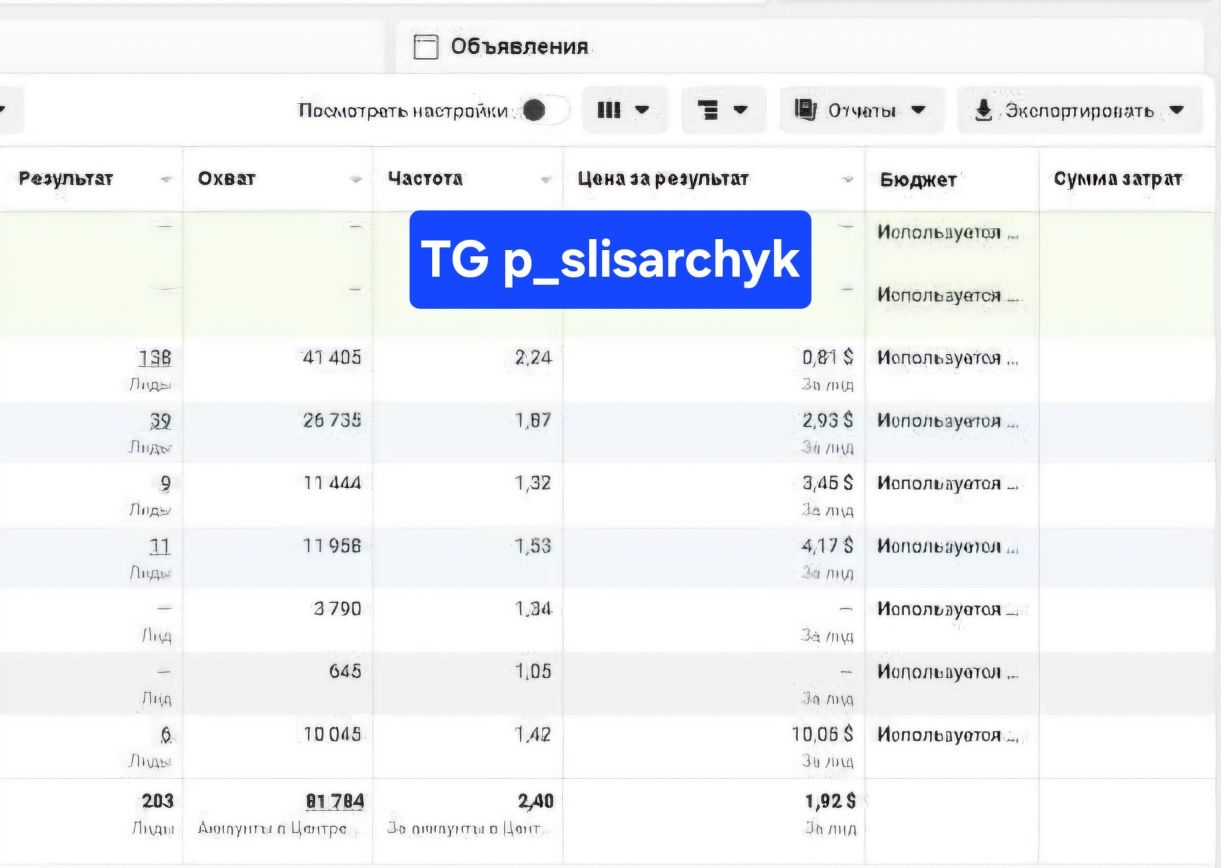Expand the Частота column sort arrow
Image resolution: width=1221 pixels, height=868 pixels.
click(546, 180)
